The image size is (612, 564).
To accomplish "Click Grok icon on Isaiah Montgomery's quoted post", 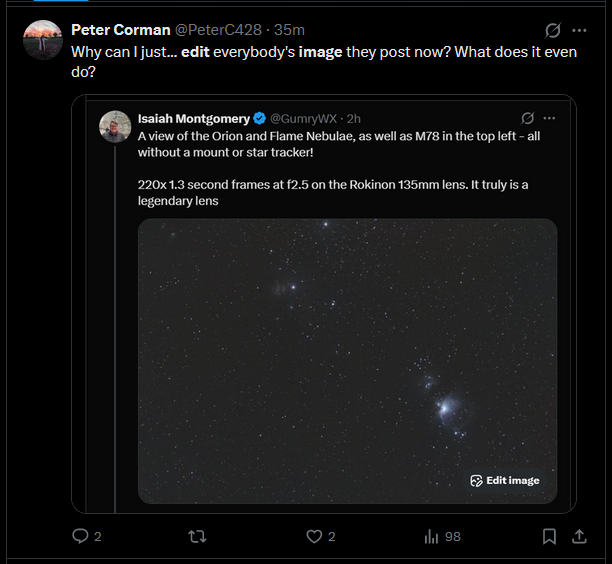I will point(527,118).
